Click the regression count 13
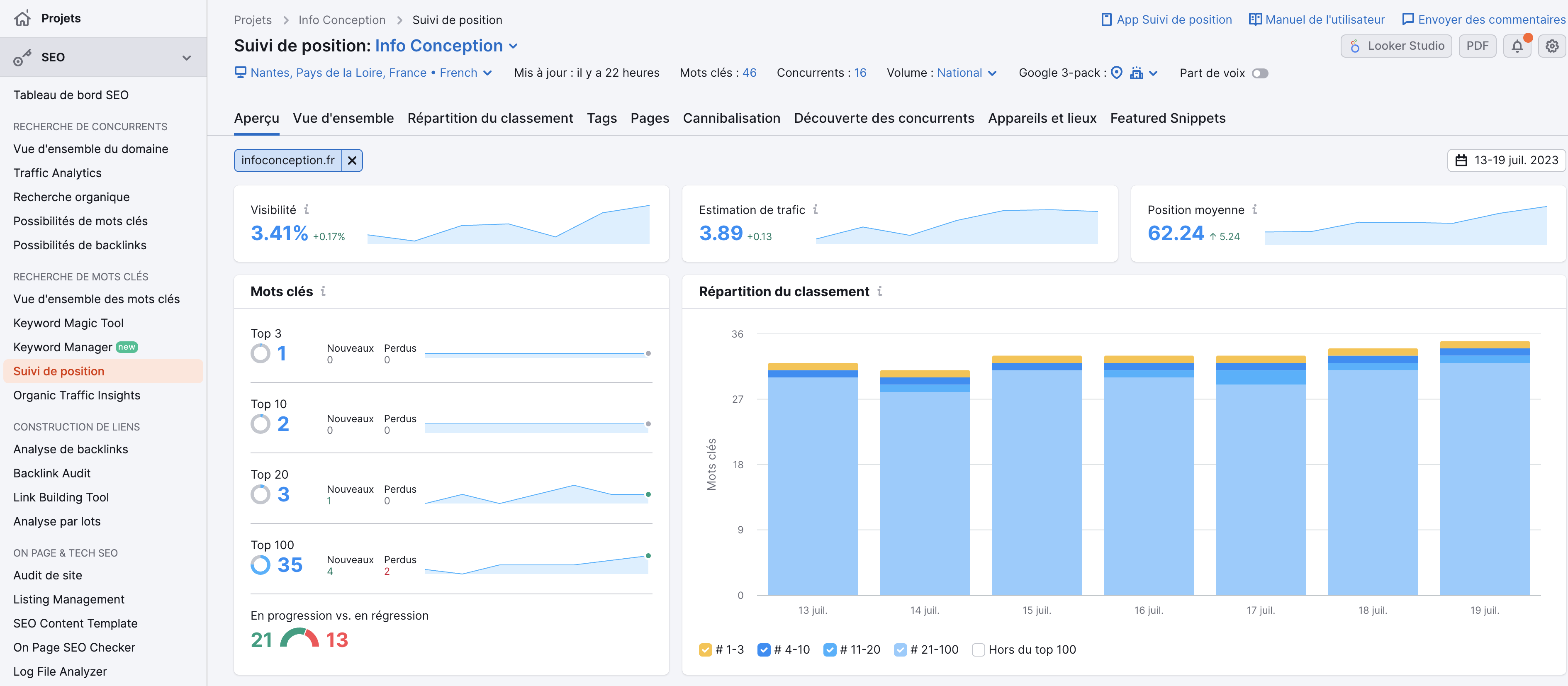 point(336,640)
